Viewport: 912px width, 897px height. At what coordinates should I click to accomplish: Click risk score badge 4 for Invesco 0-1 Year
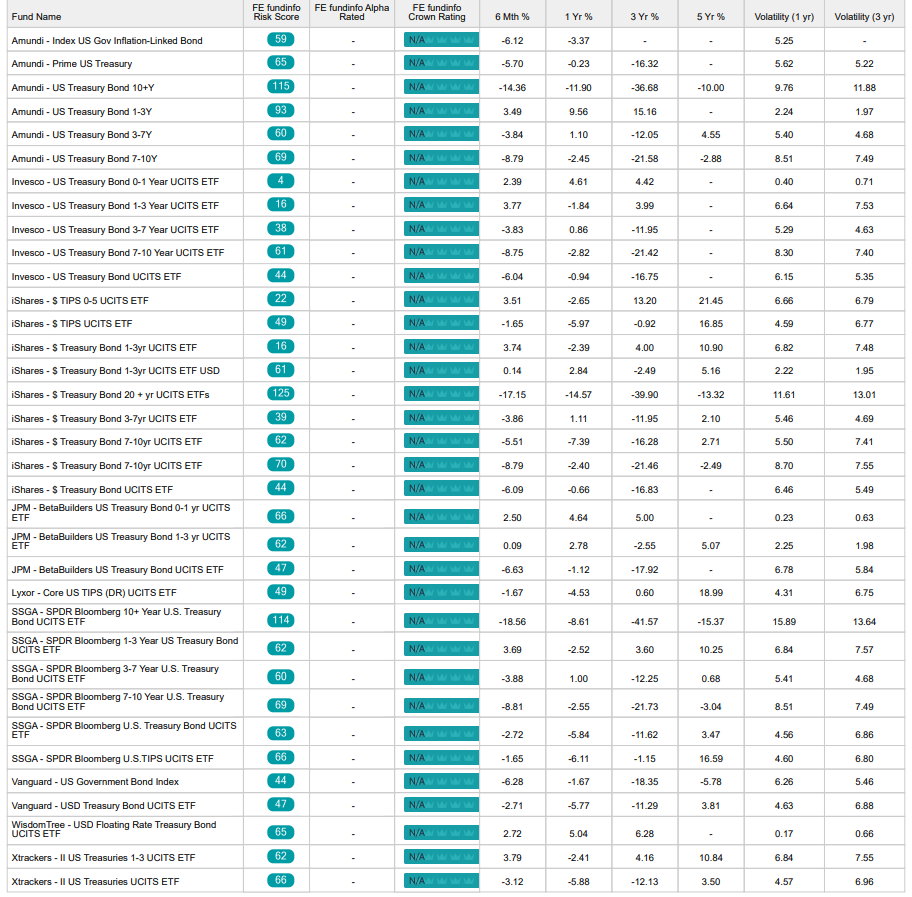click(281, 181)
